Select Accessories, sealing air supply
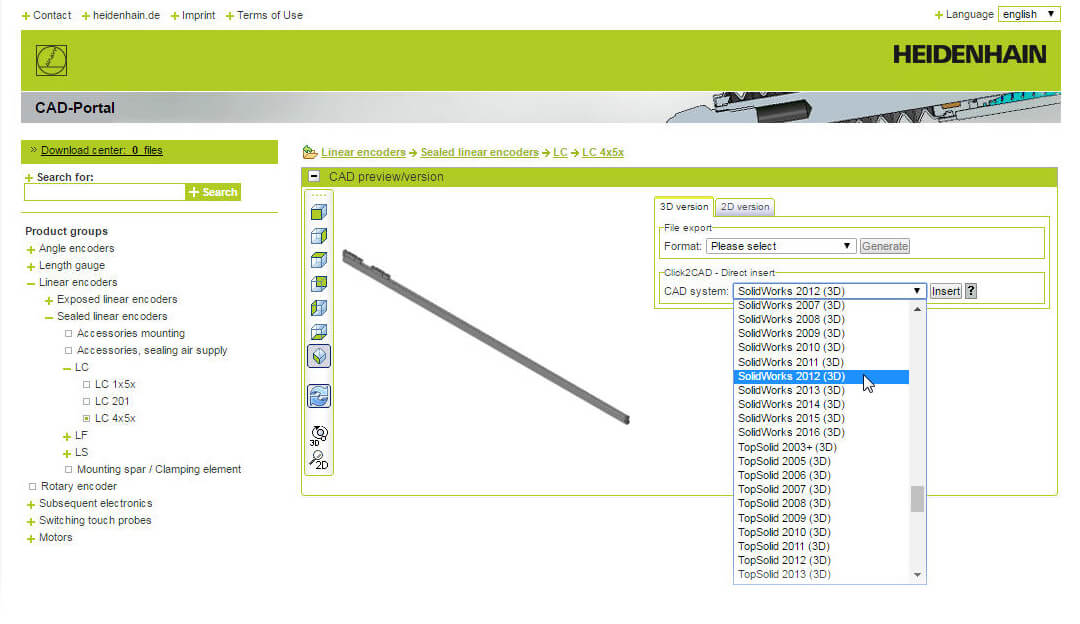 pos(152,351)
